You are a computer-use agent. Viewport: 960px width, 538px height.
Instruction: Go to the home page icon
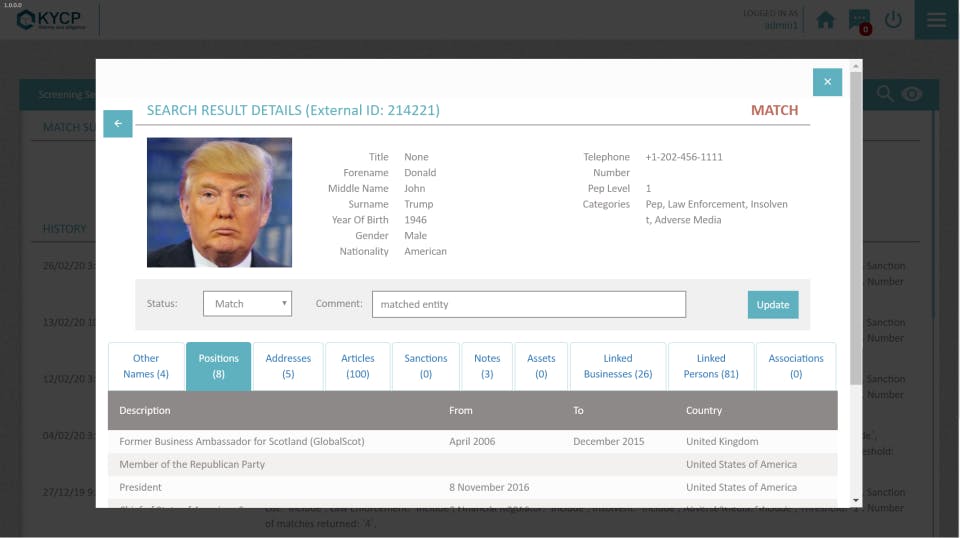point(825,20)
